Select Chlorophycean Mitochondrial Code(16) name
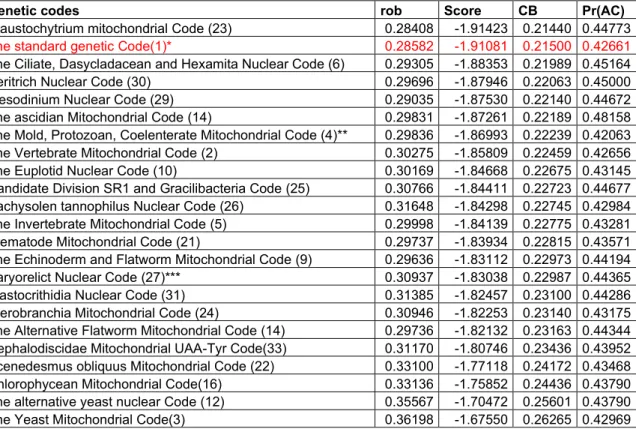Image resolution: width=636 pixels, height=429 pixels. click(x=111, y=384)
